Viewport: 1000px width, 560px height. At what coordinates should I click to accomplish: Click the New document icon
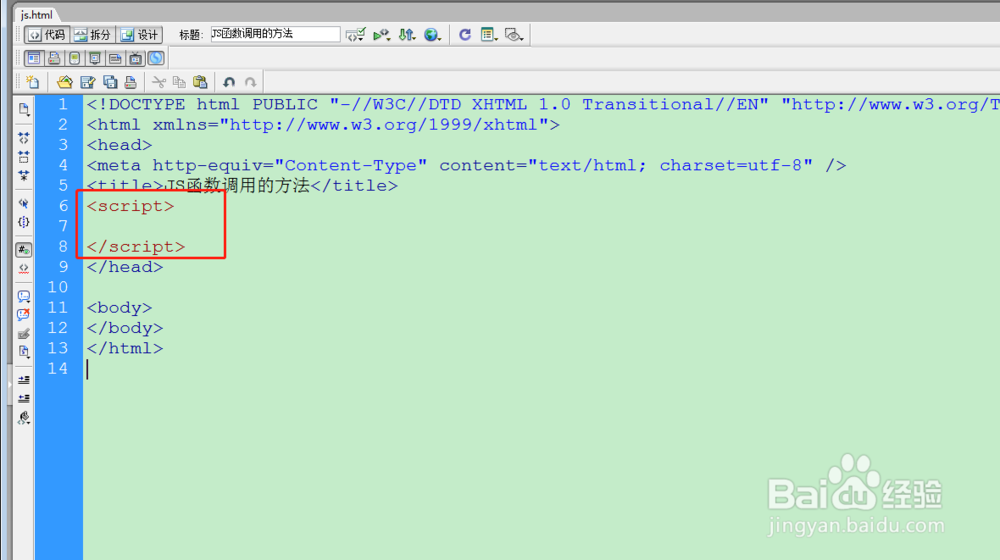(x=33, y=82)
